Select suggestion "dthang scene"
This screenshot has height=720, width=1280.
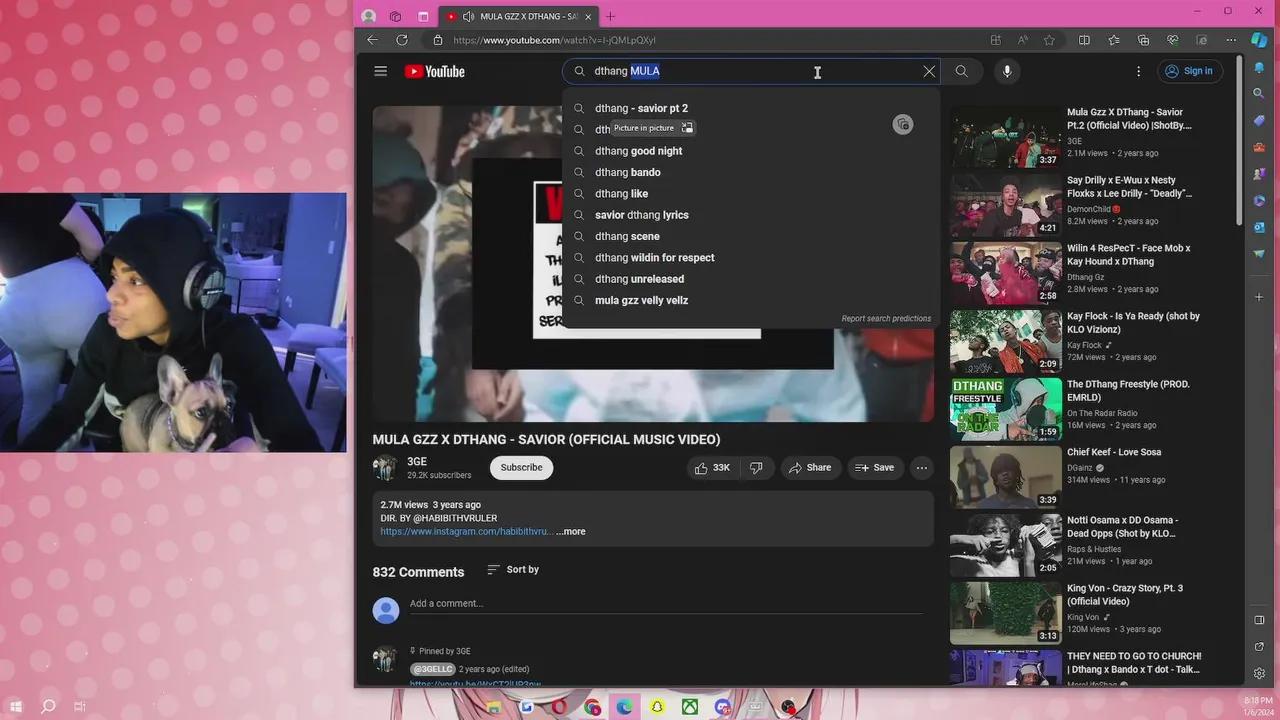tap(750, 236)
